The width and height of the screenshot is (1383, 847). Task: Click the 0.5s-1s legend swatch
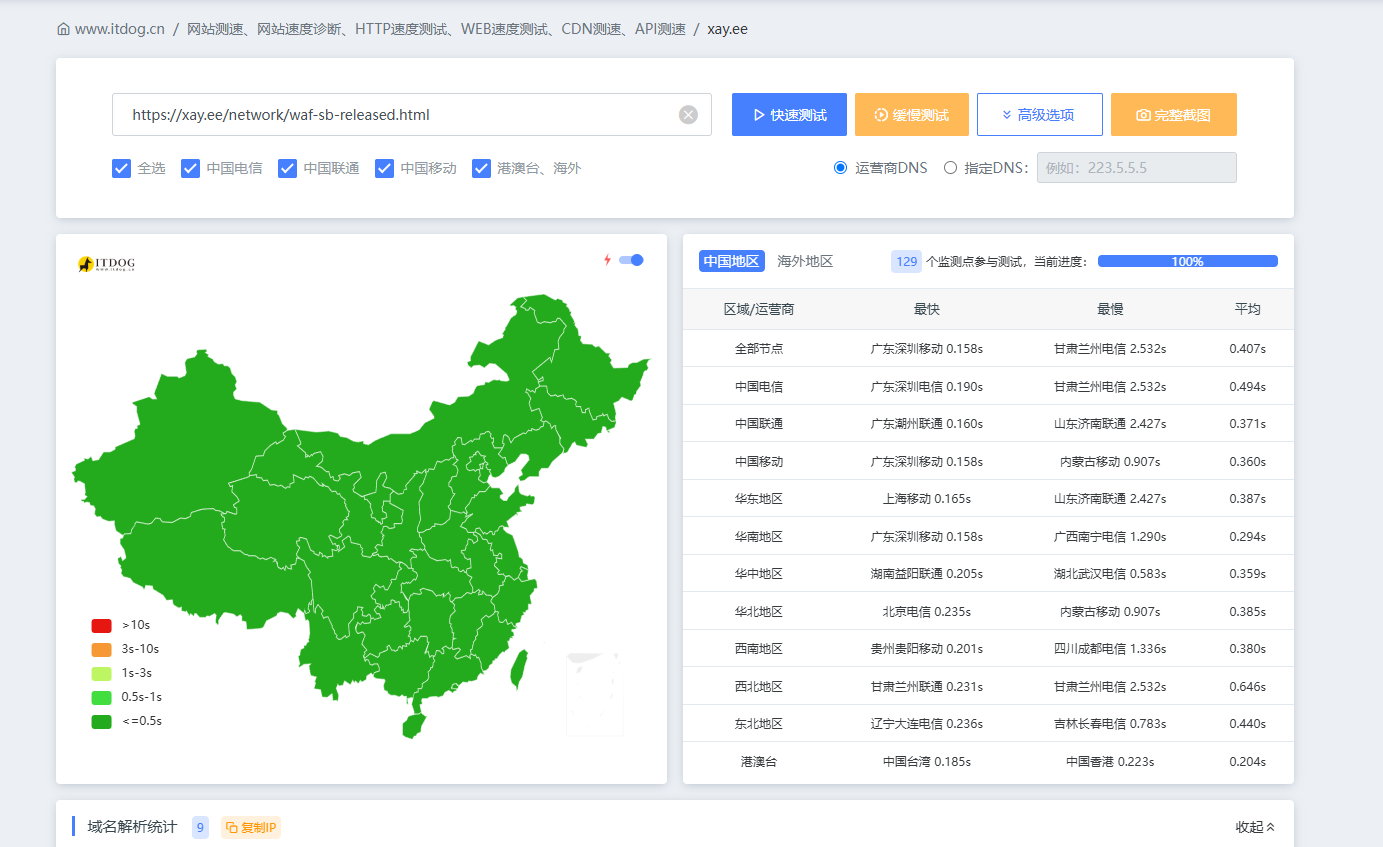[x=101, y=697]
